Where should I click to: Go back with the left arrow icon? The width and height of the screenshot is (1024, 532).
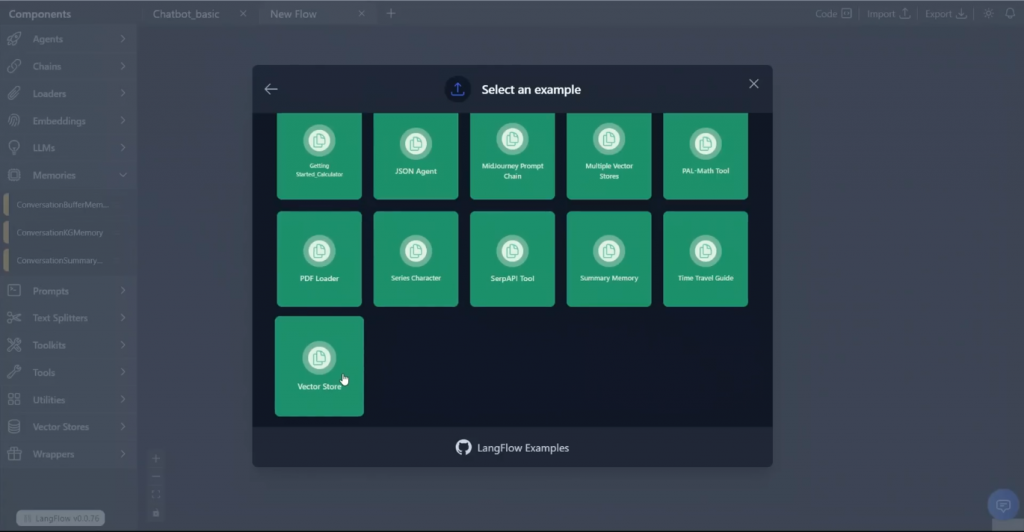coord(271,89)
